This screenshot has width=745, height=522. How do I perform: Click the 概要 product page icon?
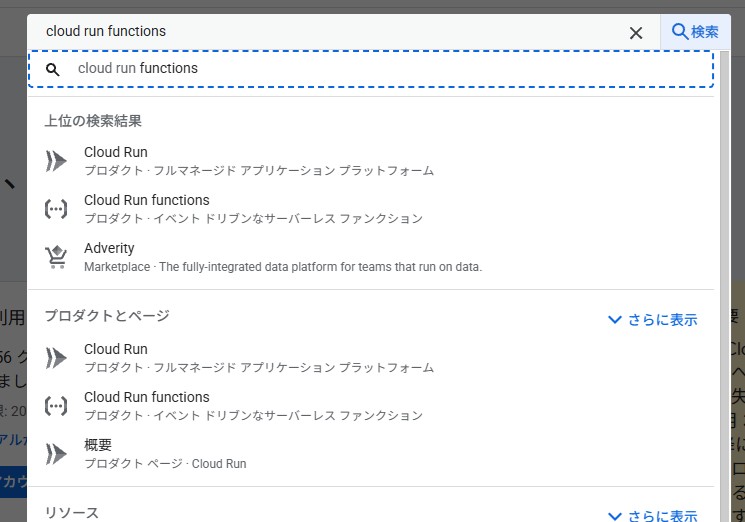click(57, 454)
